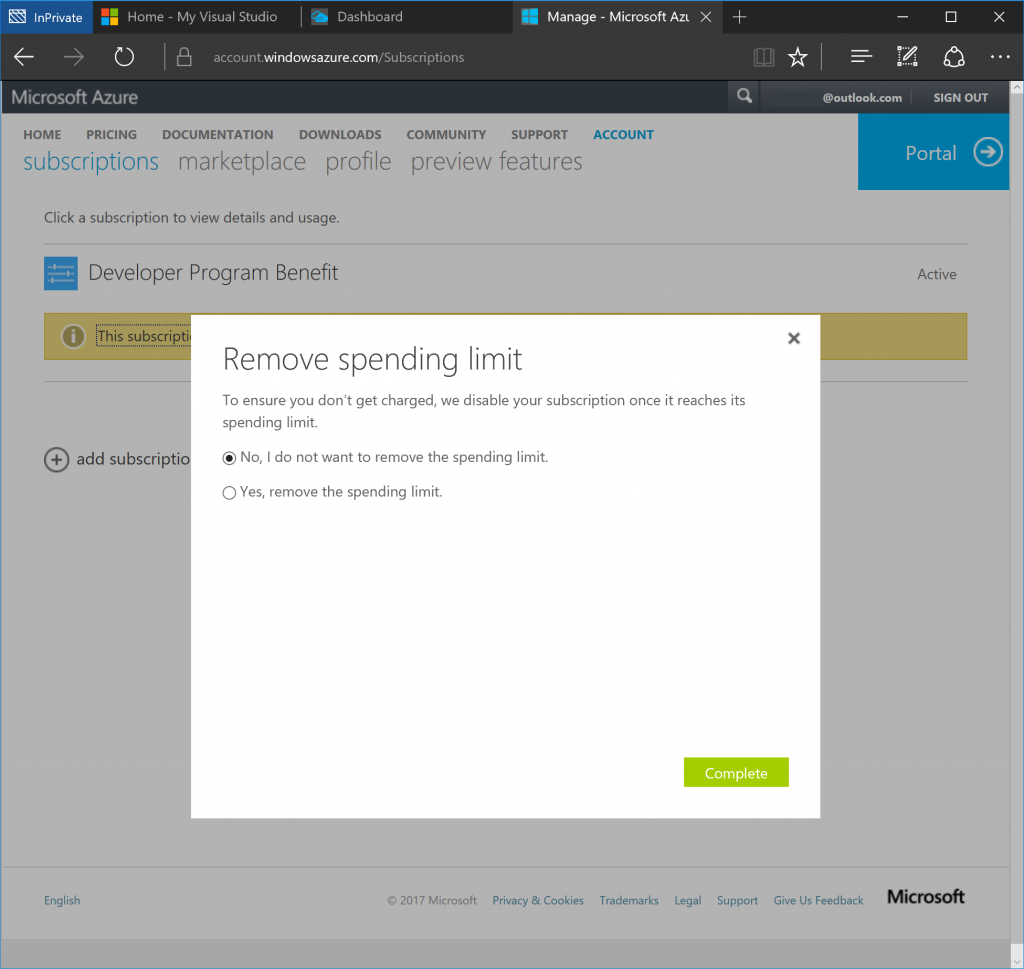1024x969 pixels.
Task: Open the Developer Program Benefit subscription
Action: 213,272
